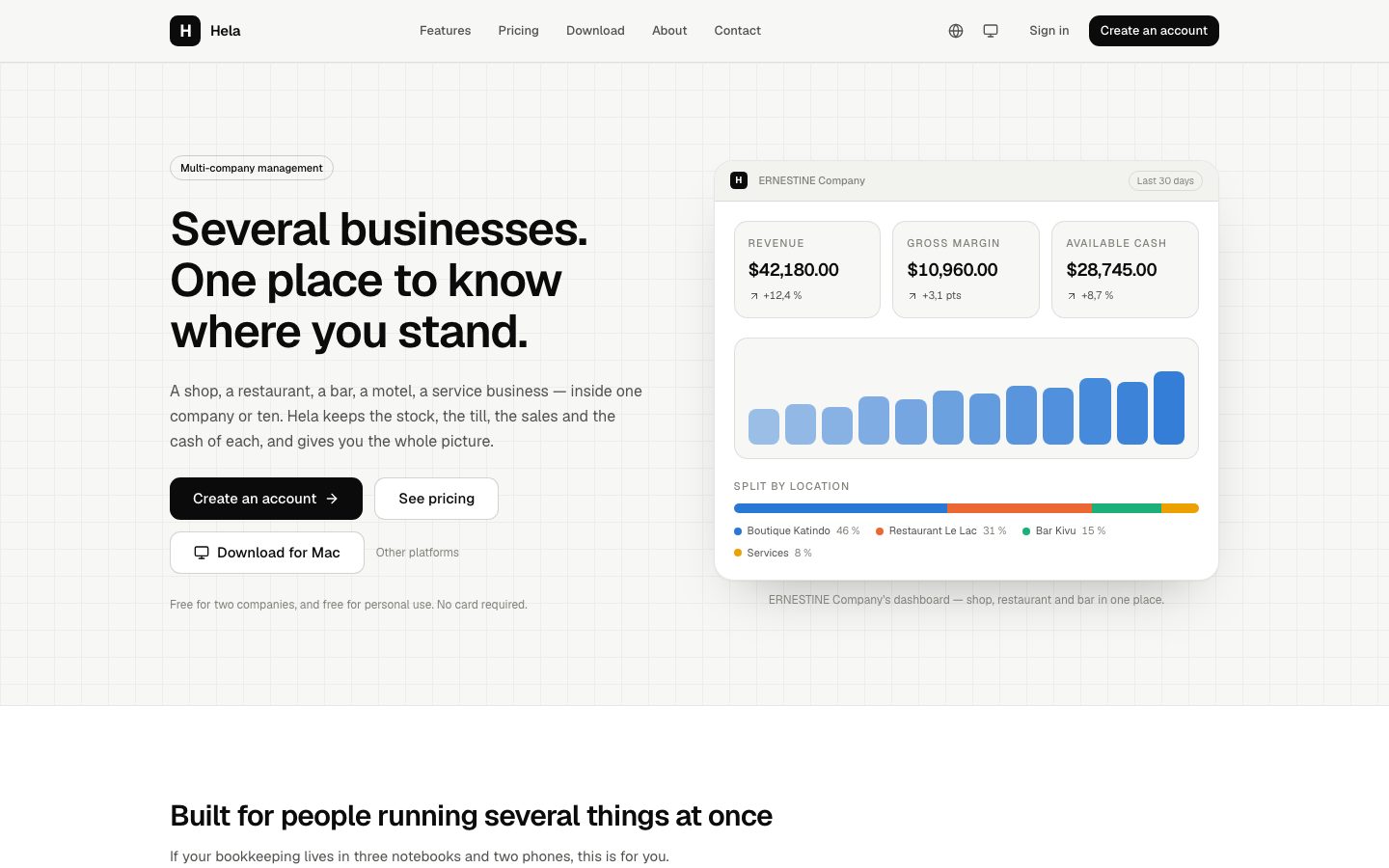Open the Other platforms link
The height and width of the screenshot is (868, 1389).
[x=417, y=553]
